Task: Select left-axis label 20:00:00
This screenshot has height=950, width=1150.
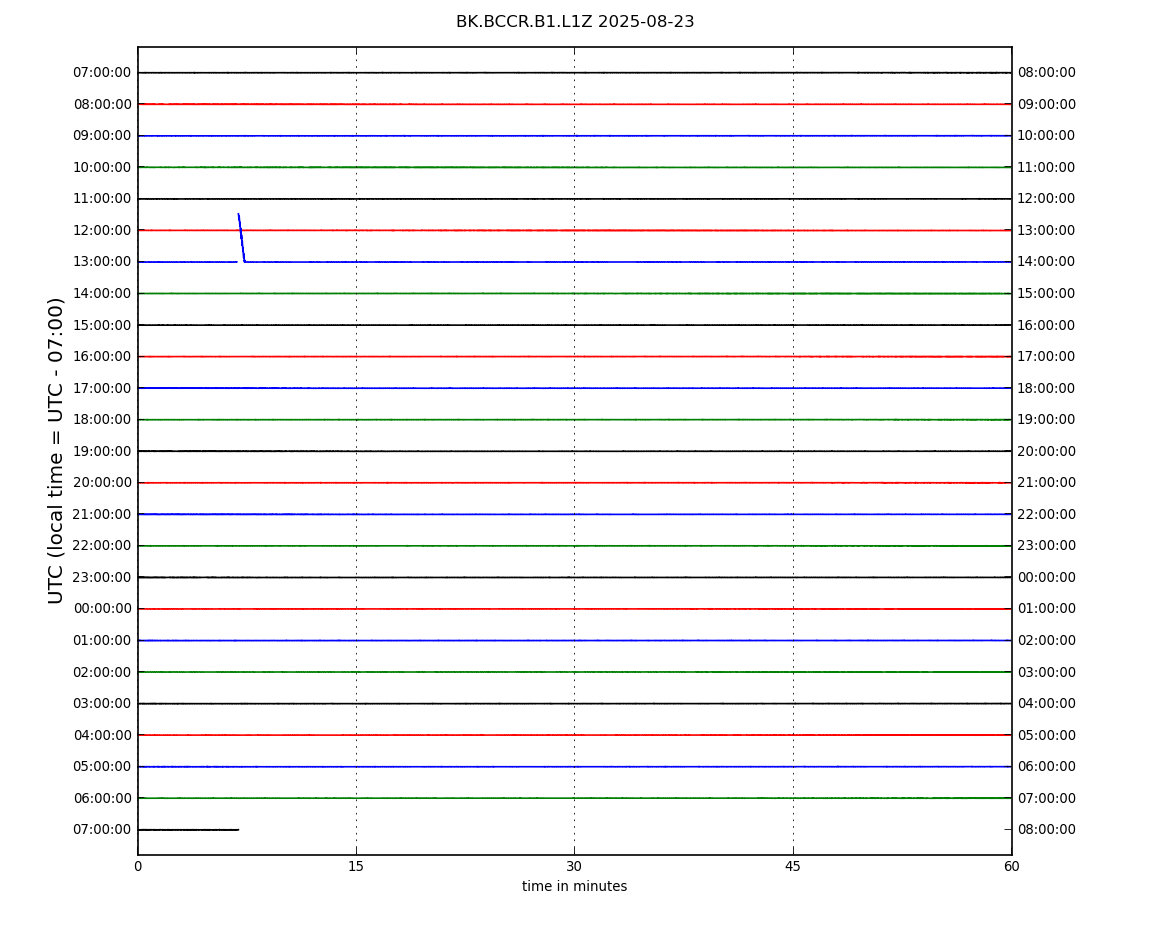Action: point(102,483)
